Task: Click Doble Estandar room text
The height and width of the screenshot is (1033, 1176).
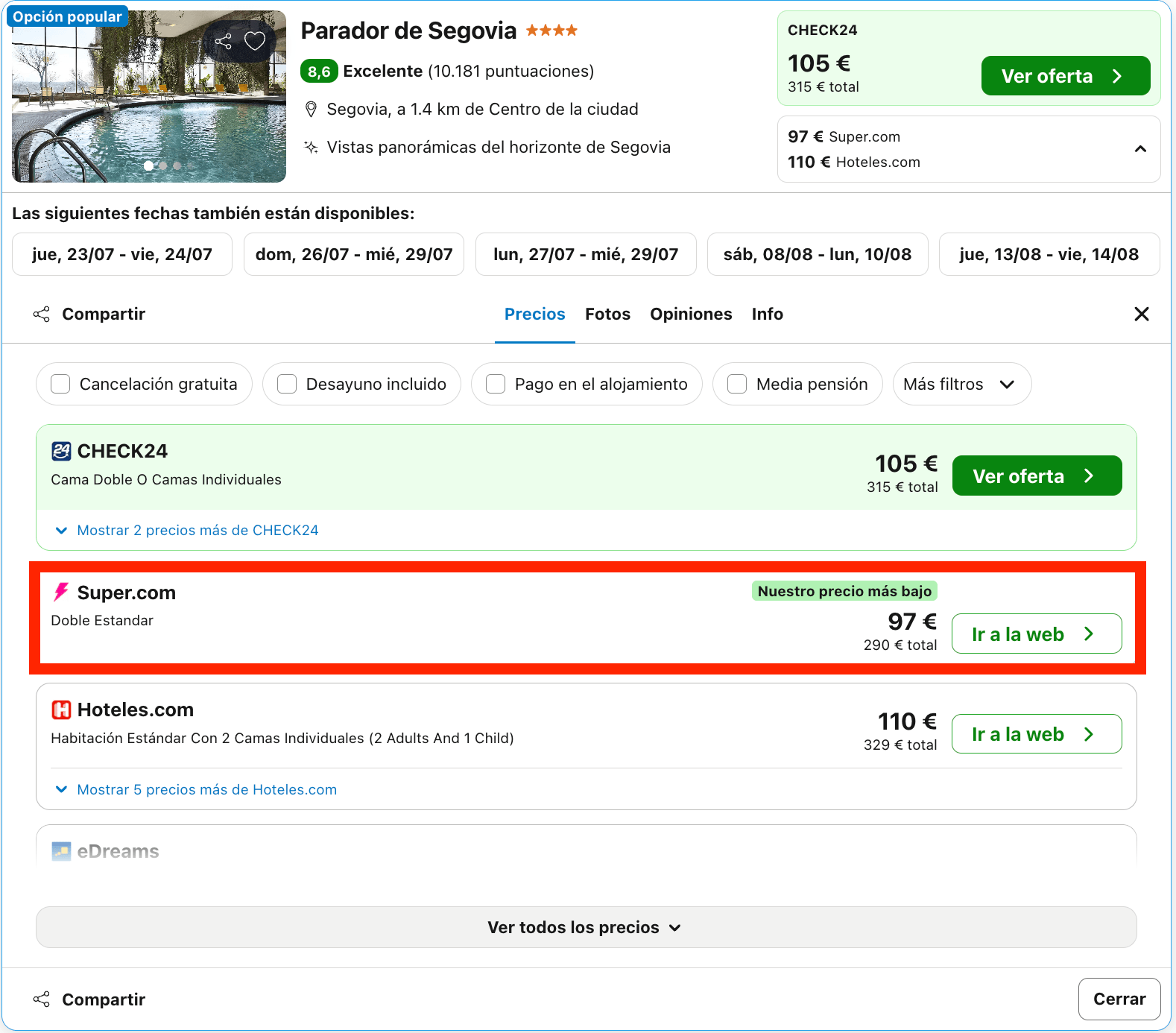Action: click(102, 620)
